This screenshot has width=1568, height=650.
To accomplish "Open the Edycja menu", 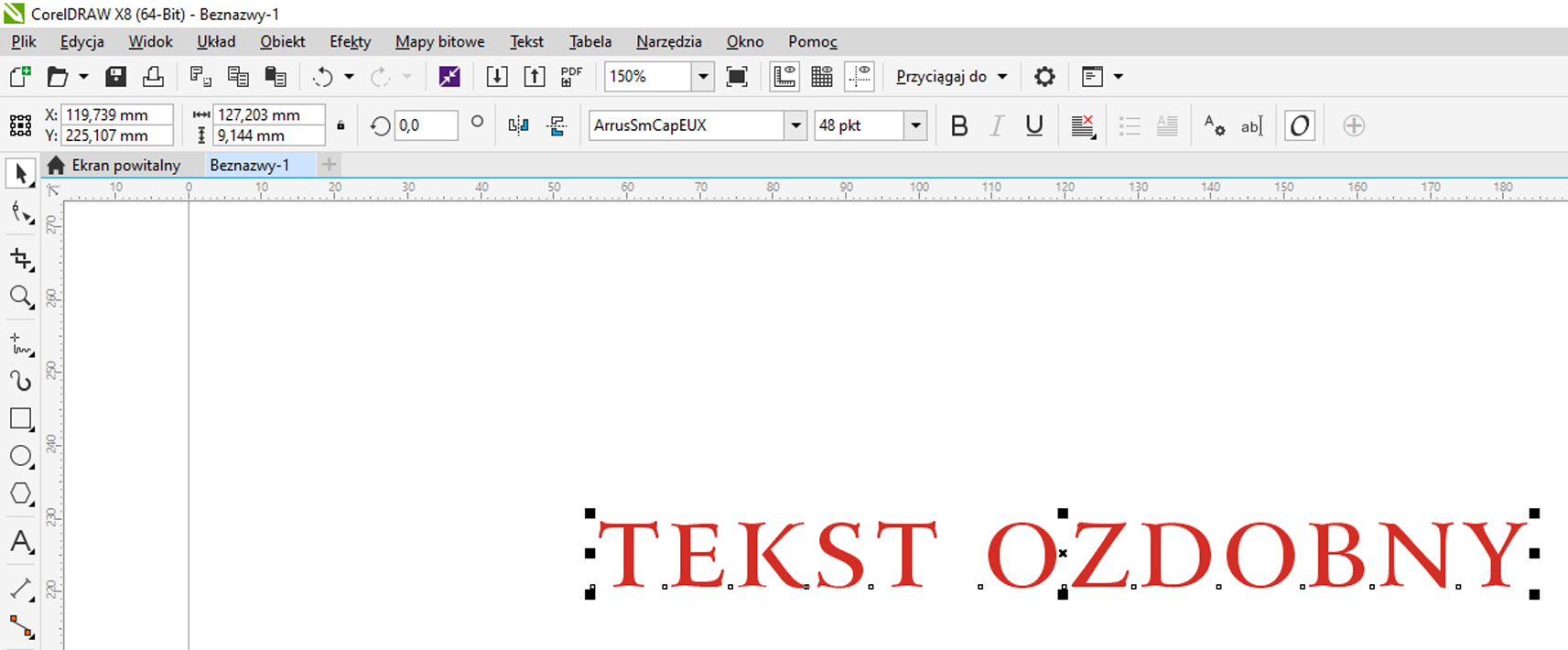I will 82,41.
